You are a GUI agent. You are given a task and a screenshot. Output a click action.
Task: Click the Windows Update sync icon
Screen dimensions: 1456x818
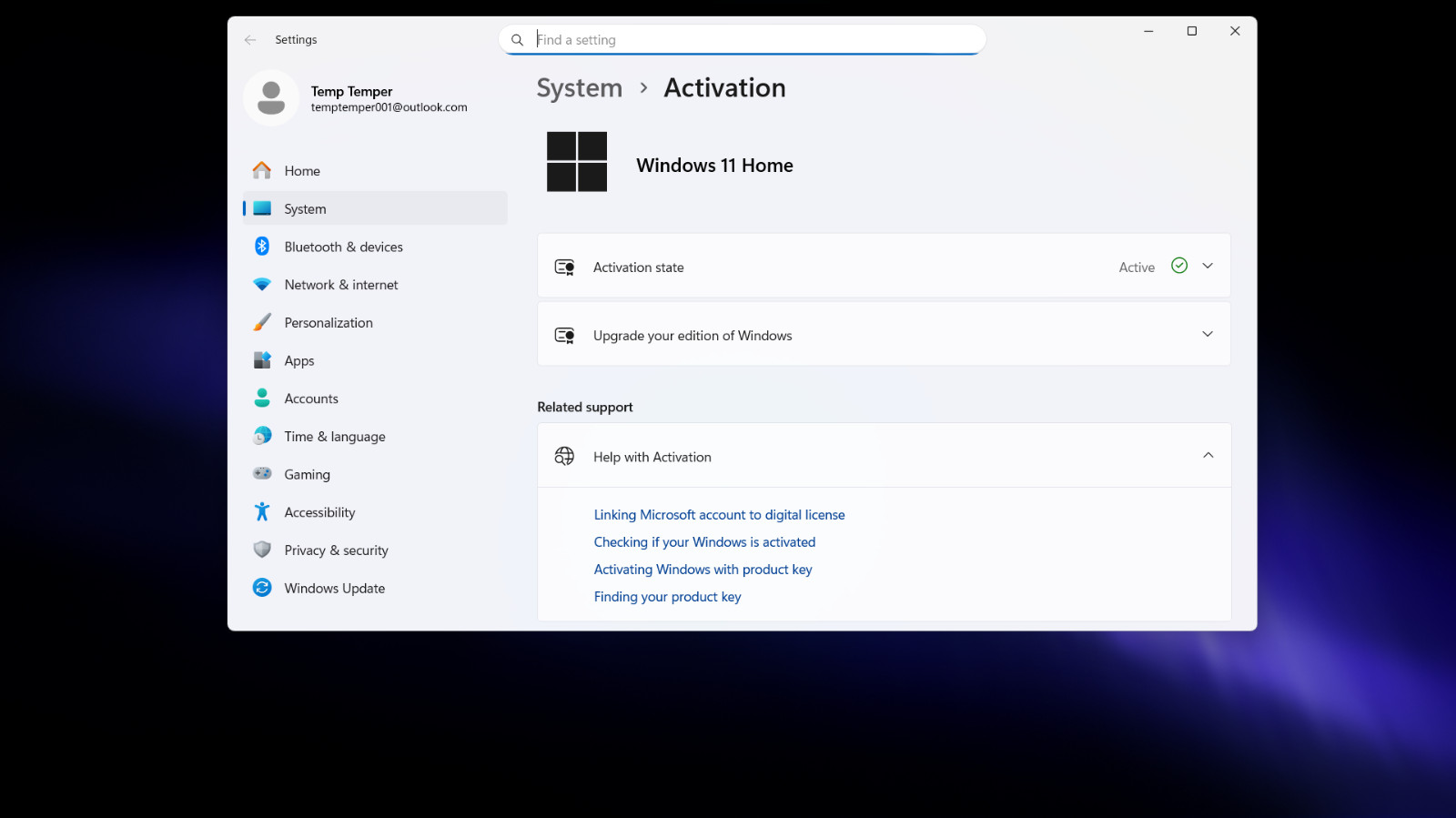coord(262,588)
